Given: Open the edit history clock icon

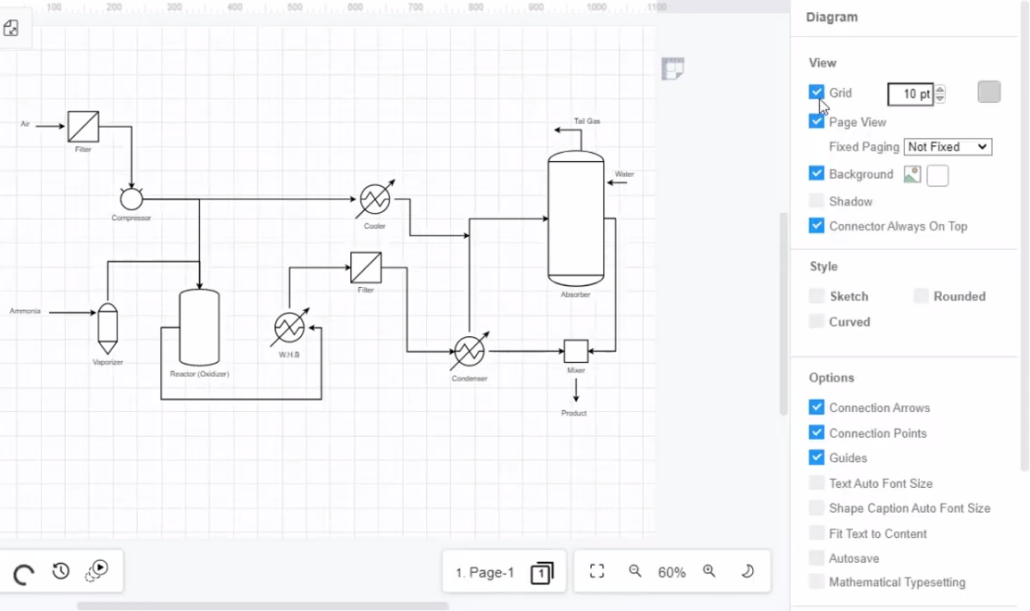Looking at the screenshot, I should click(60, 571).
